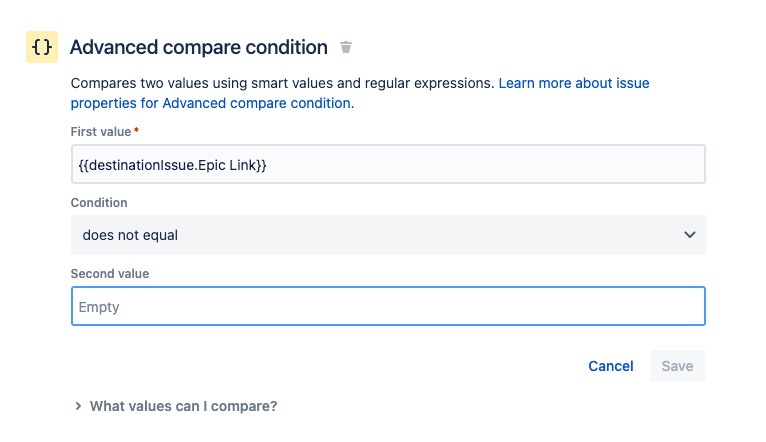Click the Condition dropdown chevron arrow
Image resolution: width=766 pixels, height=442 pixels.
click(689, 235)
